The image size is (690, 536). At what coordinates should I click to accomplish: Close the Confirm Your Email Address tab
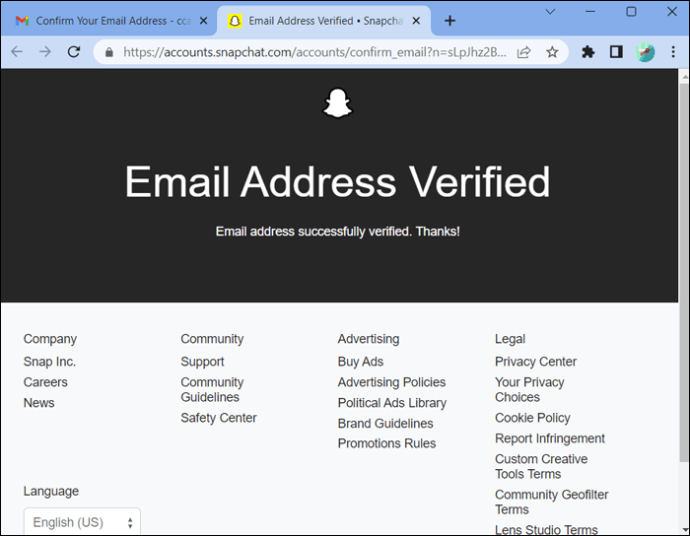click(203, 21)
